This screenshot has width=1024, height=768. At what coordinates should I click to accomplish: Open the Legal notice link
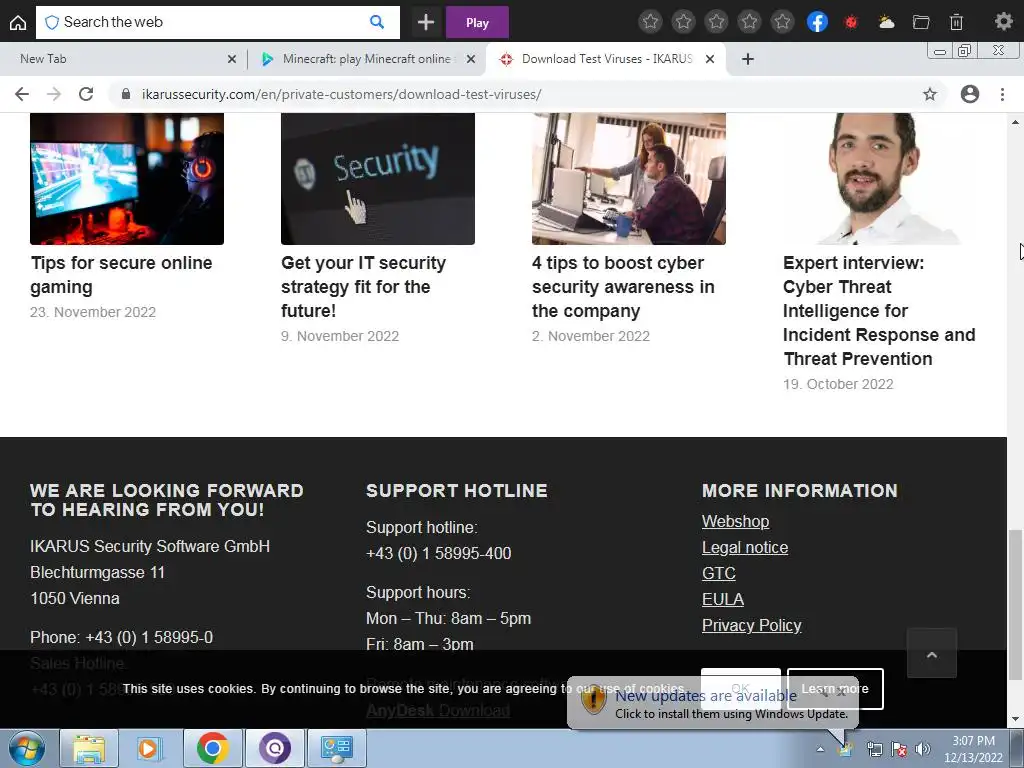[745, 547]
